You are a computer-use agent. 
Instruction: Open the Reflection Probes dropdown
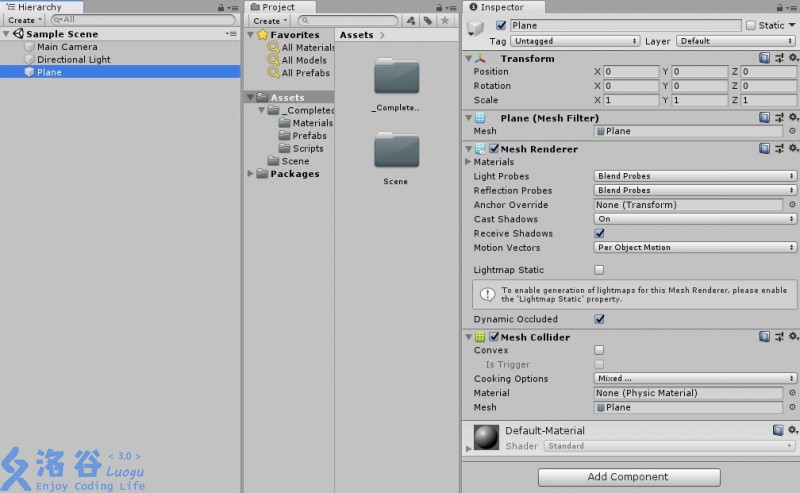(695, 190)
